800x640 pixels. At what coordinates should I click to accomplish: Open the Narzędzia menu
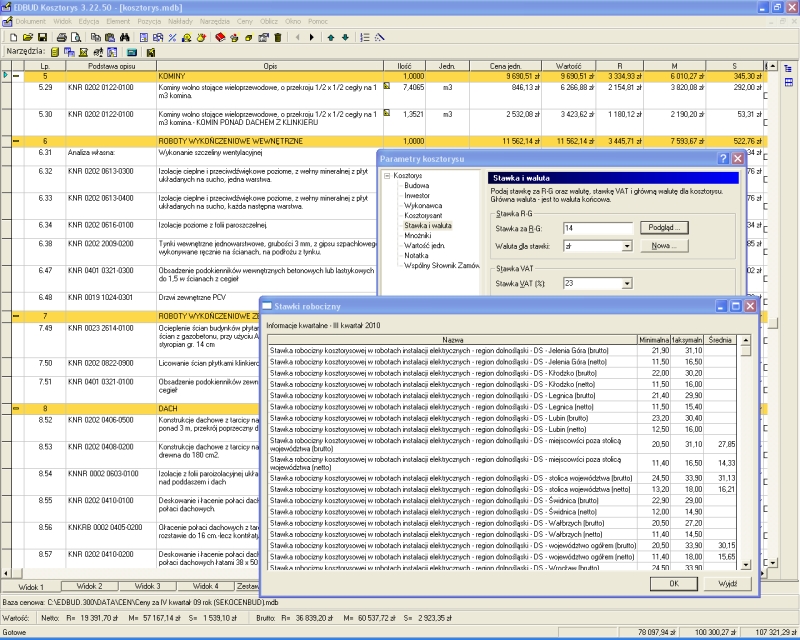click(215, 21)
